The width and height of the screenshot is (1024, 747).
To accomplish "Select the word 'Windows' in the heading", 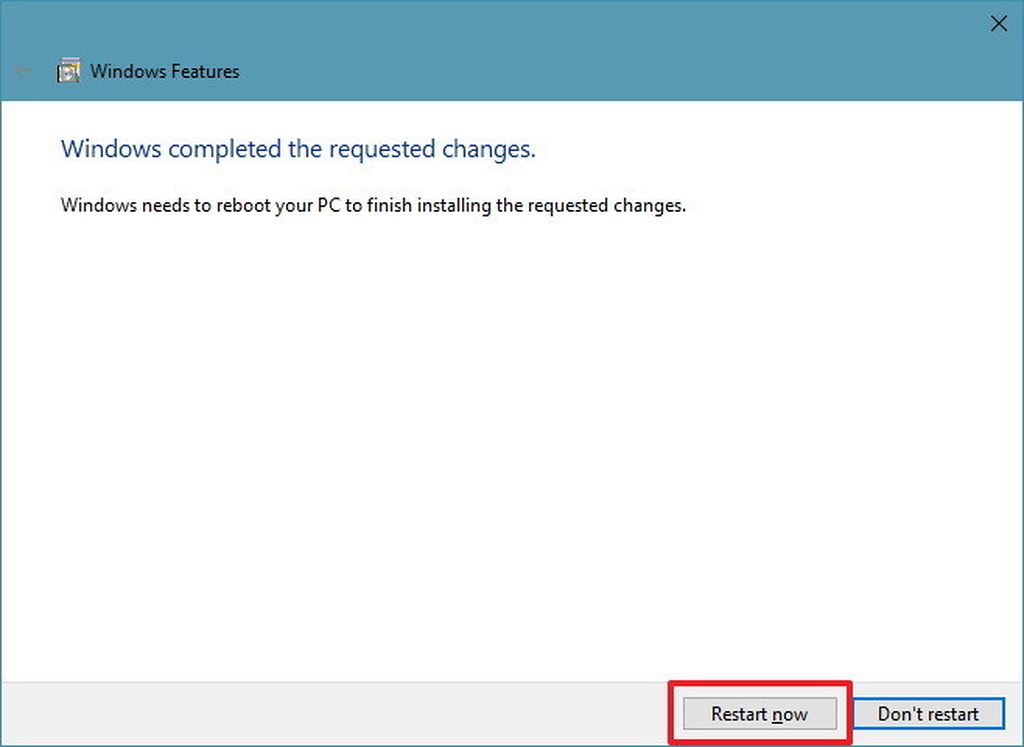I will pos(111,149).
